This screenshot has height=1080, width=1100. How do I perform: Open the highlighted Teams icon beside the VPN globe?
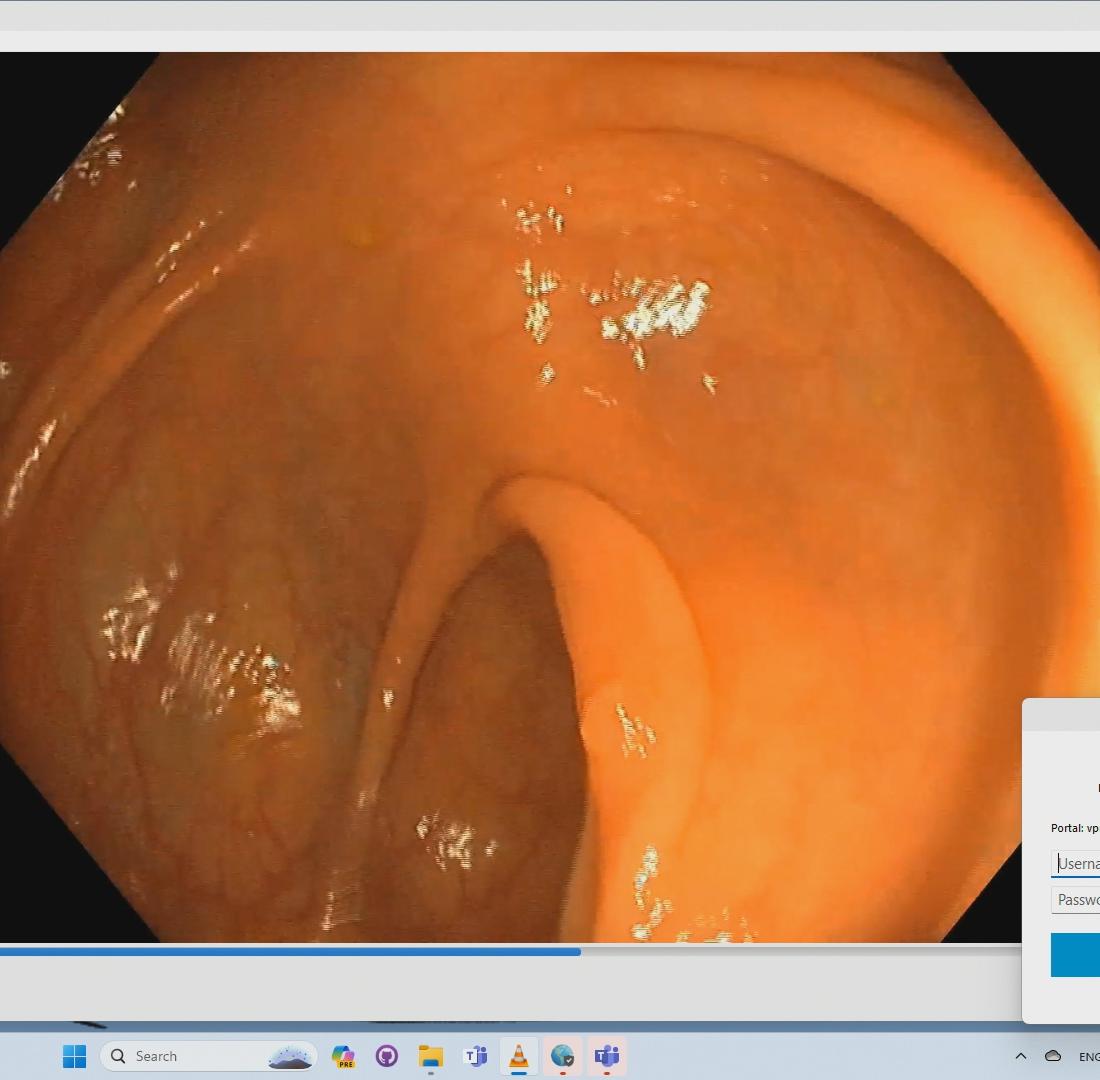click(x=606, y=1056)
